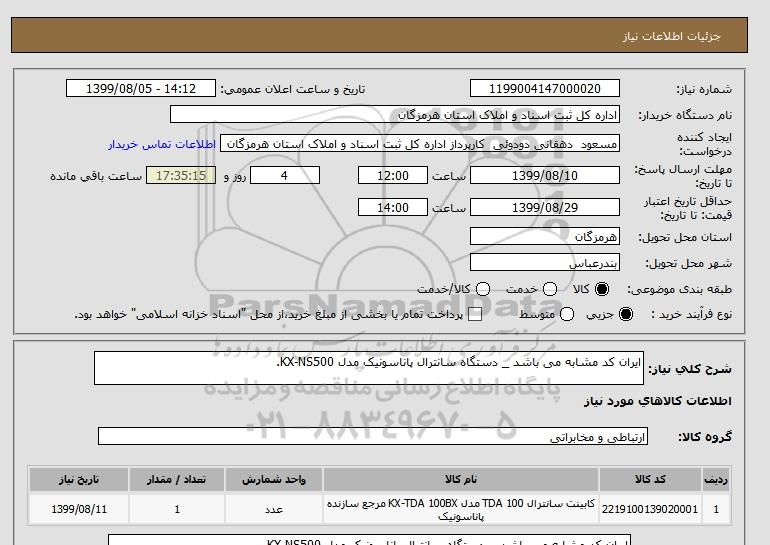Click the ردیف column header
This screenshot has height=545, width=770.
click(x=716, y=480)
